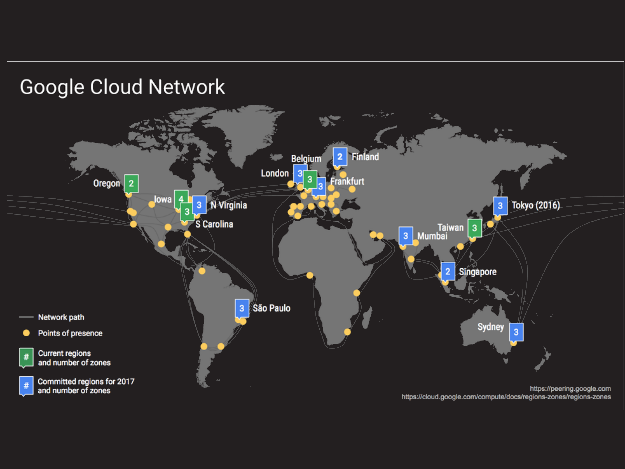Click the Iowa label text

tap(163, 199)
